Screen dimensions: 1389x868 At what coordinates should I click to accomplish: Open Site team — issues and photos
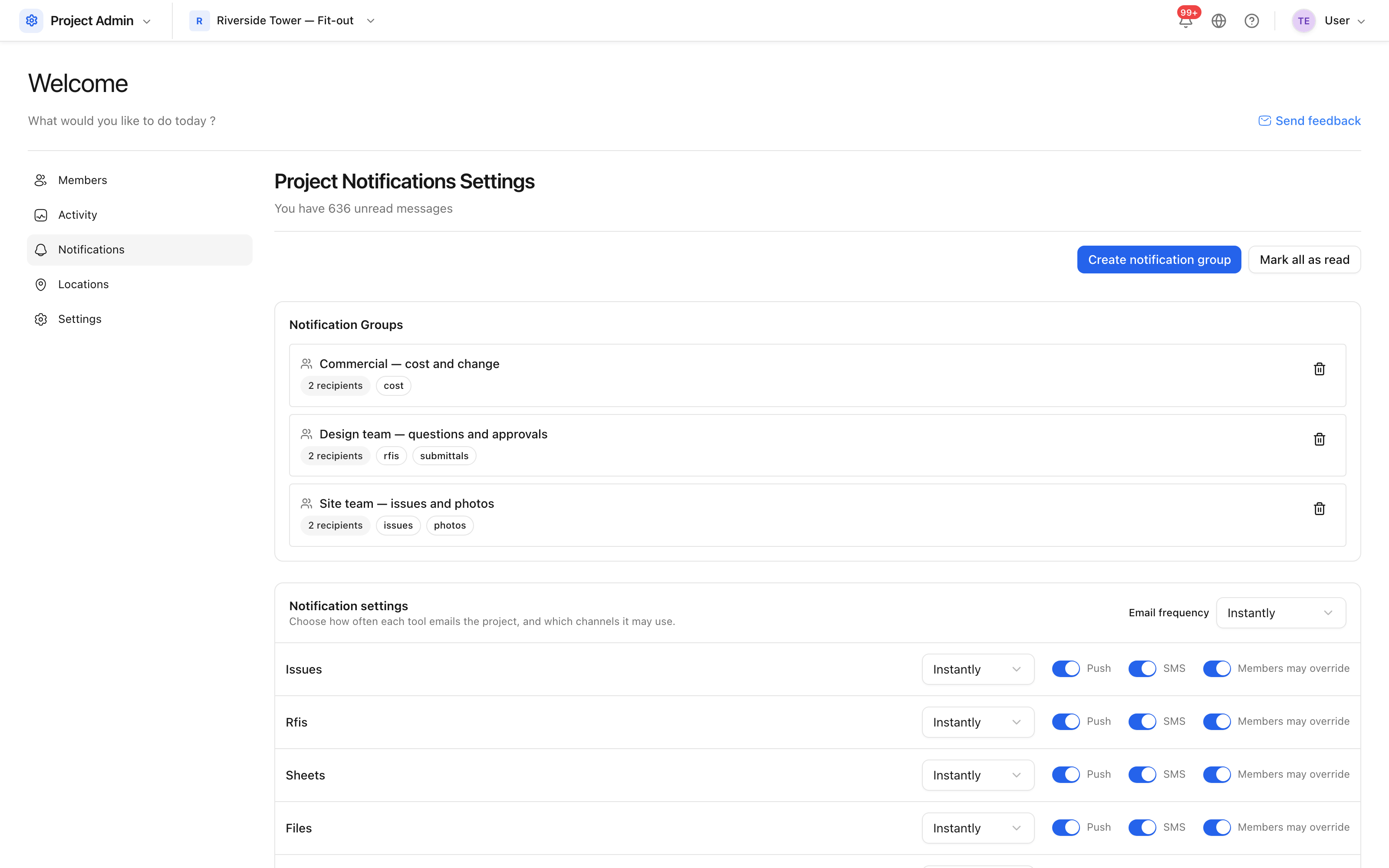coord(817,515)
